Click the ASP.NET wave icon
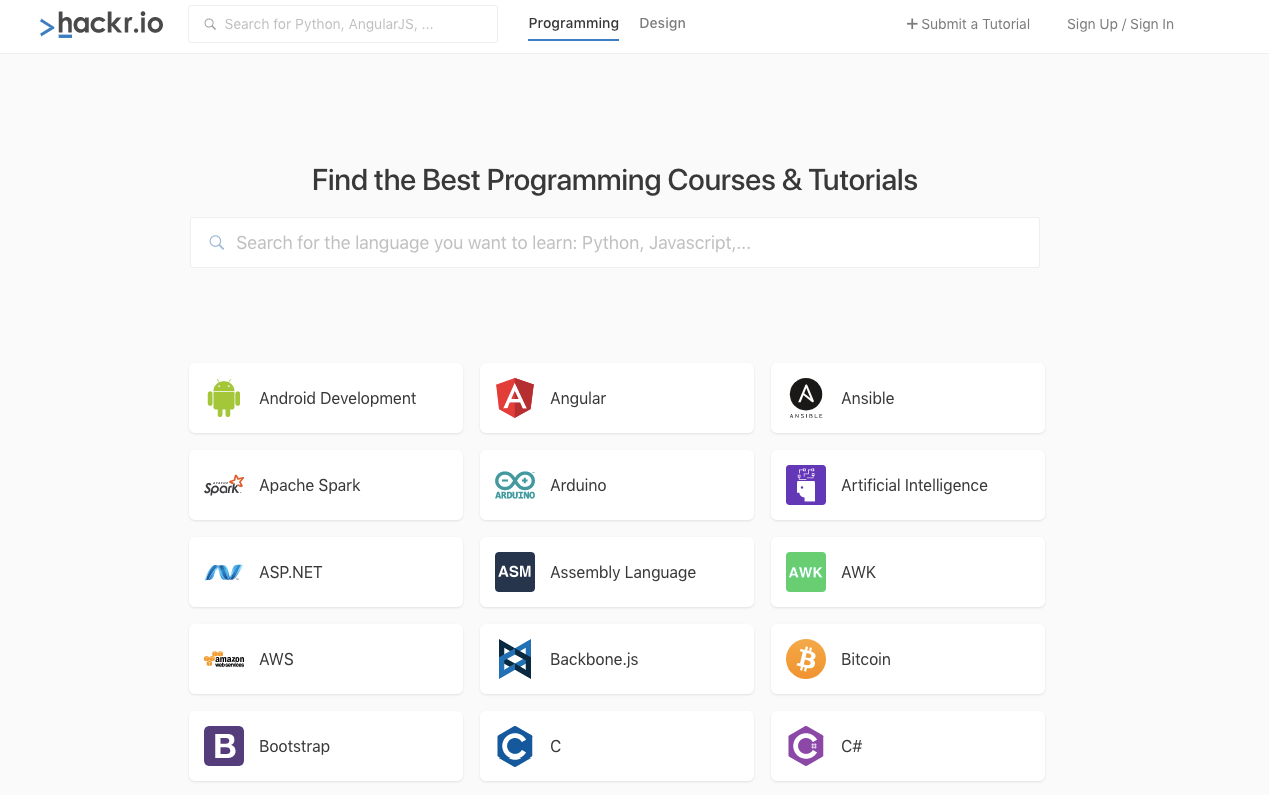Viewport: 1269px width, 795px height. coord(224,572)
